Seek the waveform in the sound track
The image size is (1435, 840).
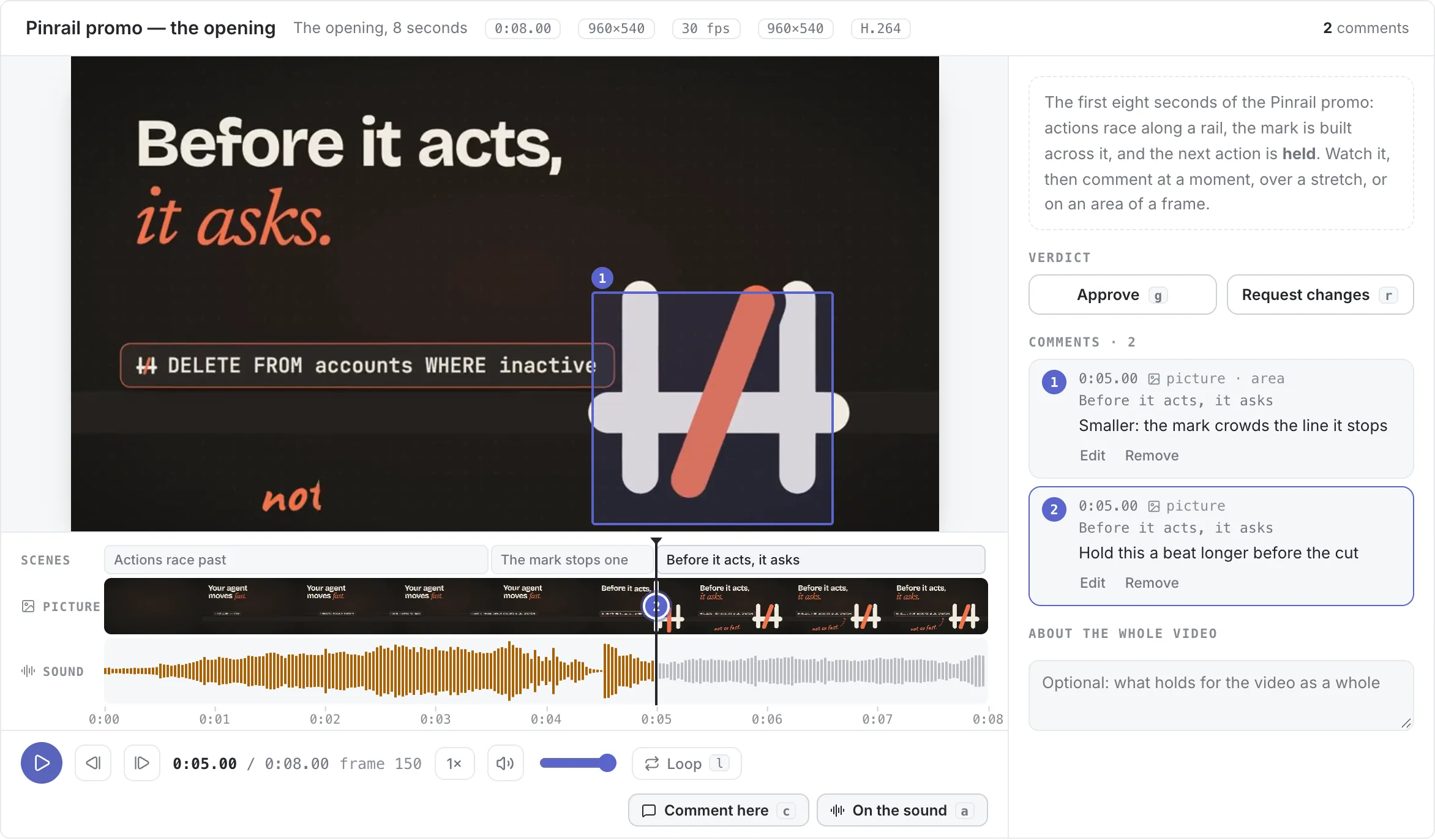coord(545,671)
